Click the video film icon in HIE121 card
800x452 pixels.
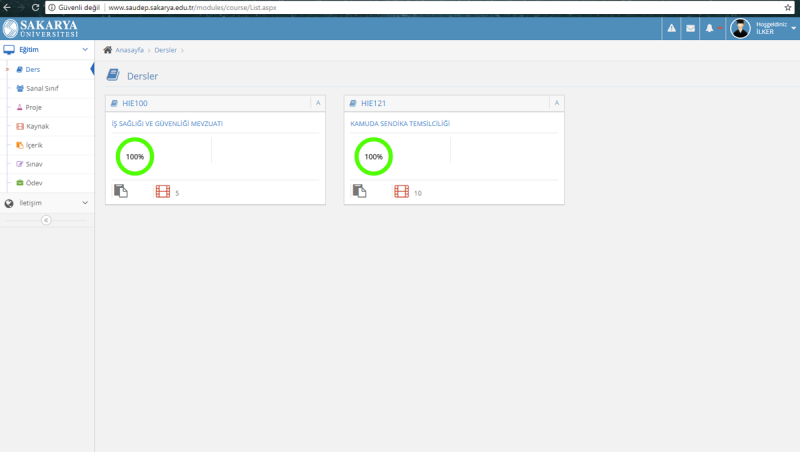tap(401, 192)
